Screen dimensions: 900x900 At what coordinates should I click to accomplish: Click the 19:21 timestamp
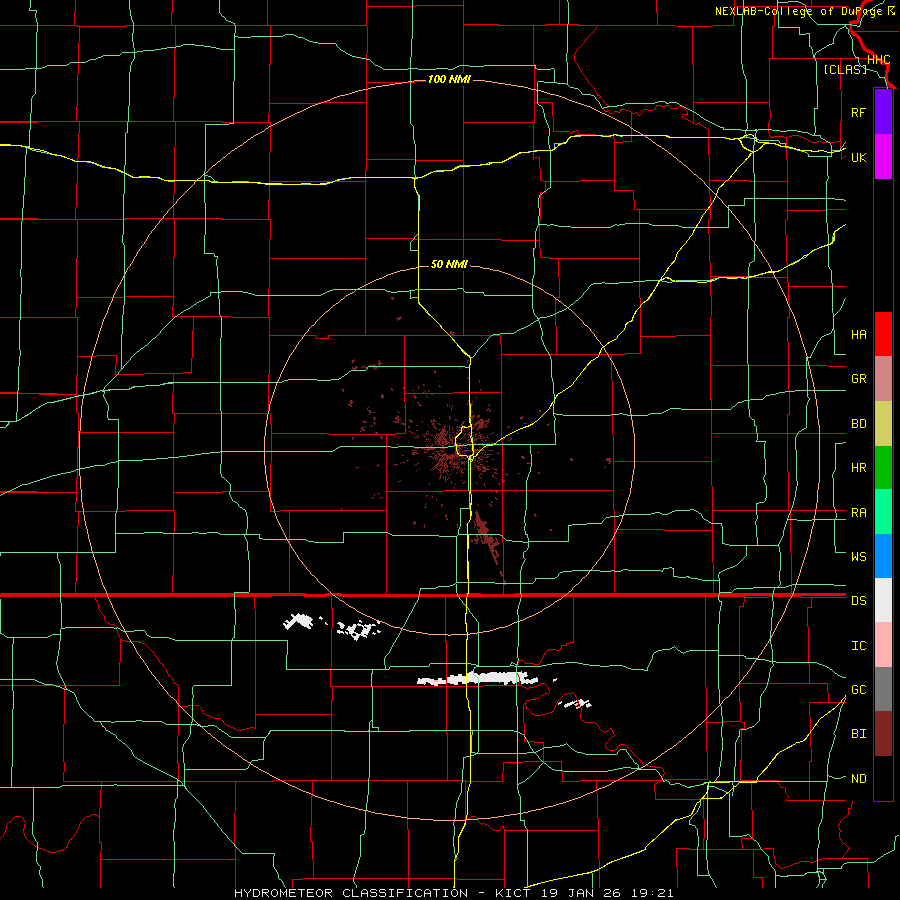(x=651, y=893)
